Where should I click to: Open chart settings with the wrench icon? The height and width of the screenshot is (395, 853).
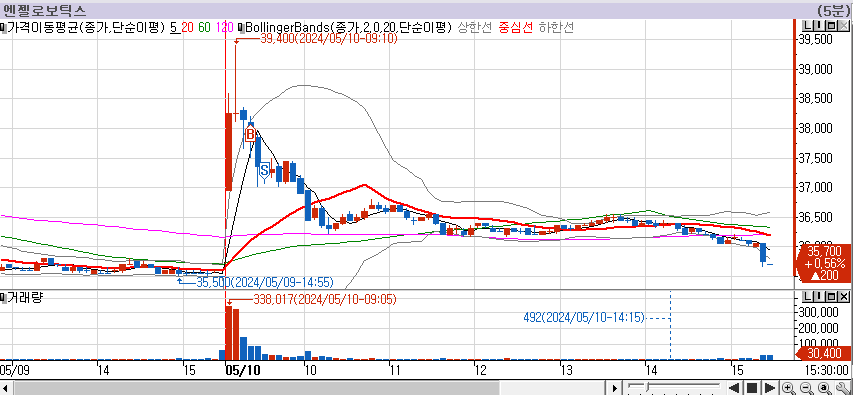pos(842,388)
